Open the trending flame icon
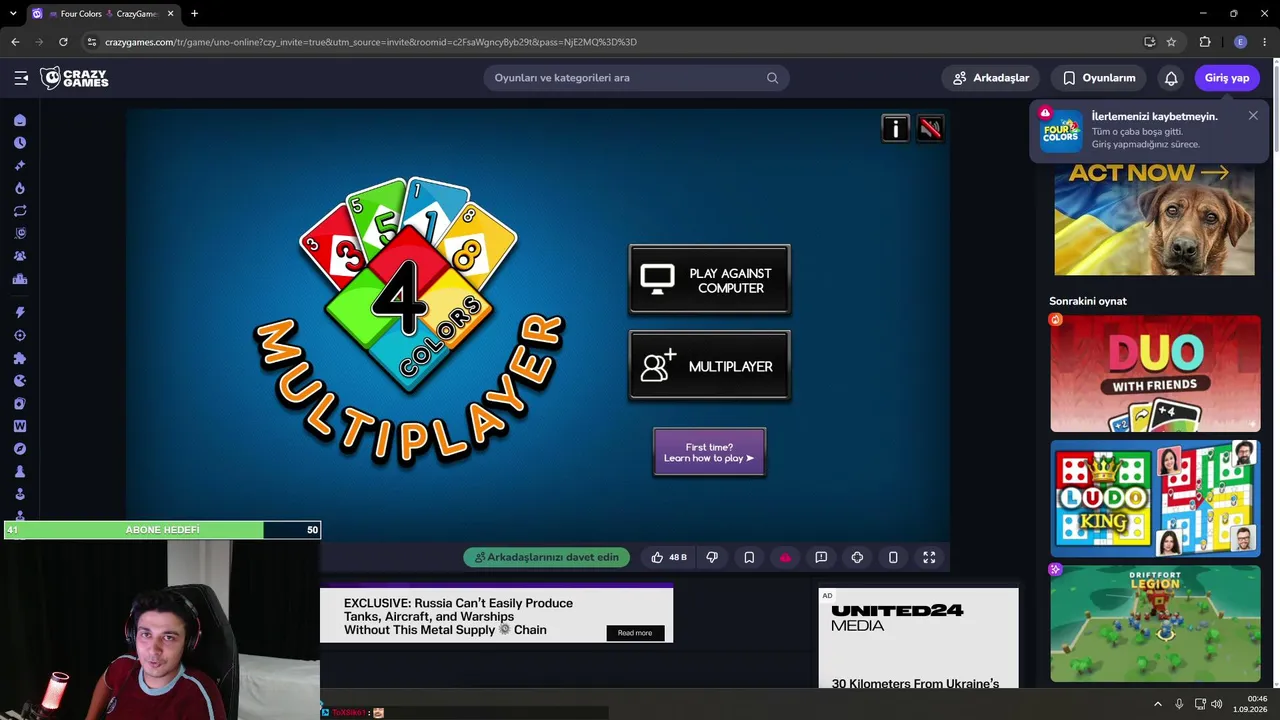The height and width of the screenshot is (720, 1280). coord(20,188)
